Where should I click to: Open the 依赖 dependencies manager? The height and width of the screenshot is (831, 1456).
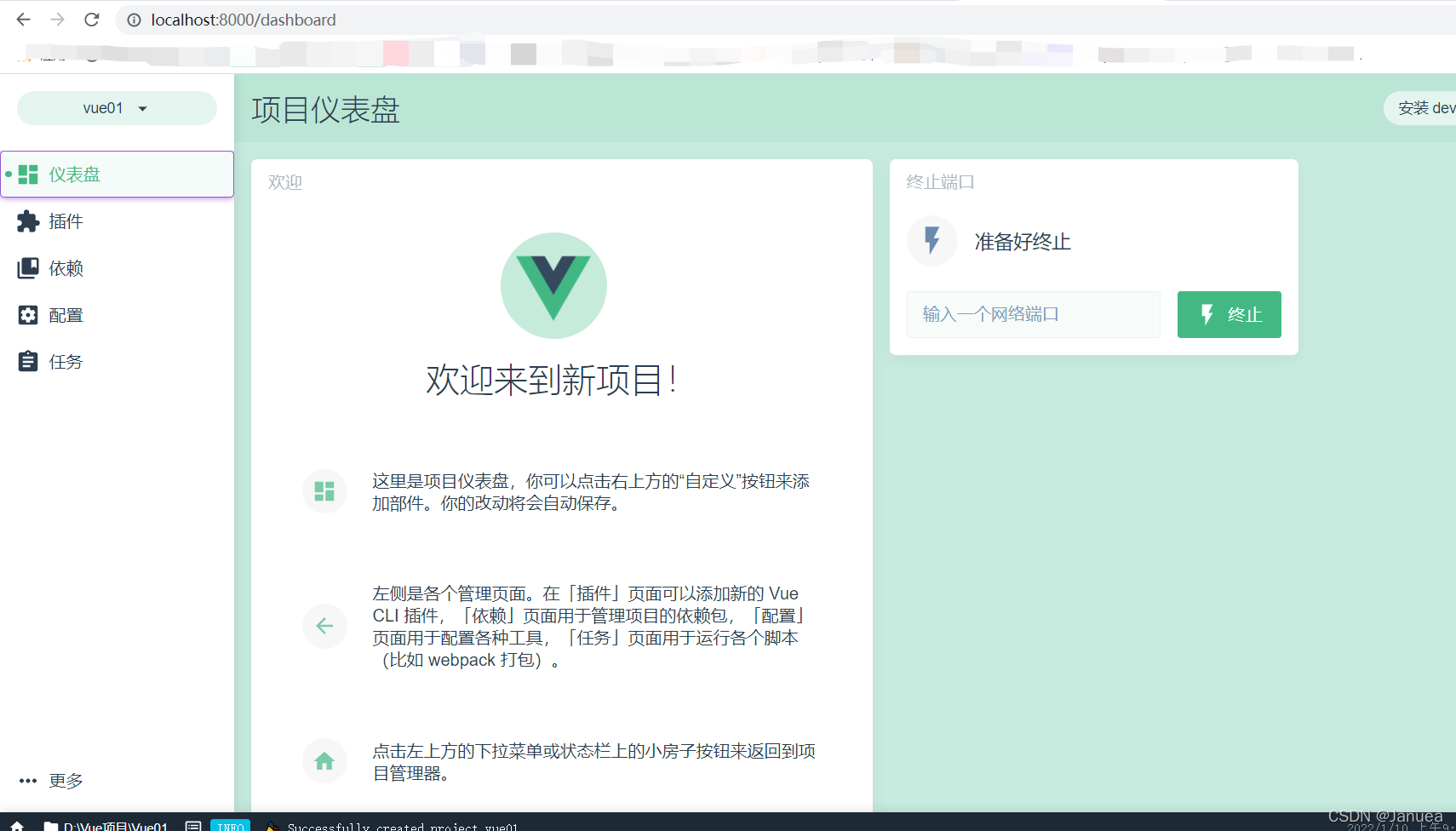pyautogui.click(x=65, y=267)
